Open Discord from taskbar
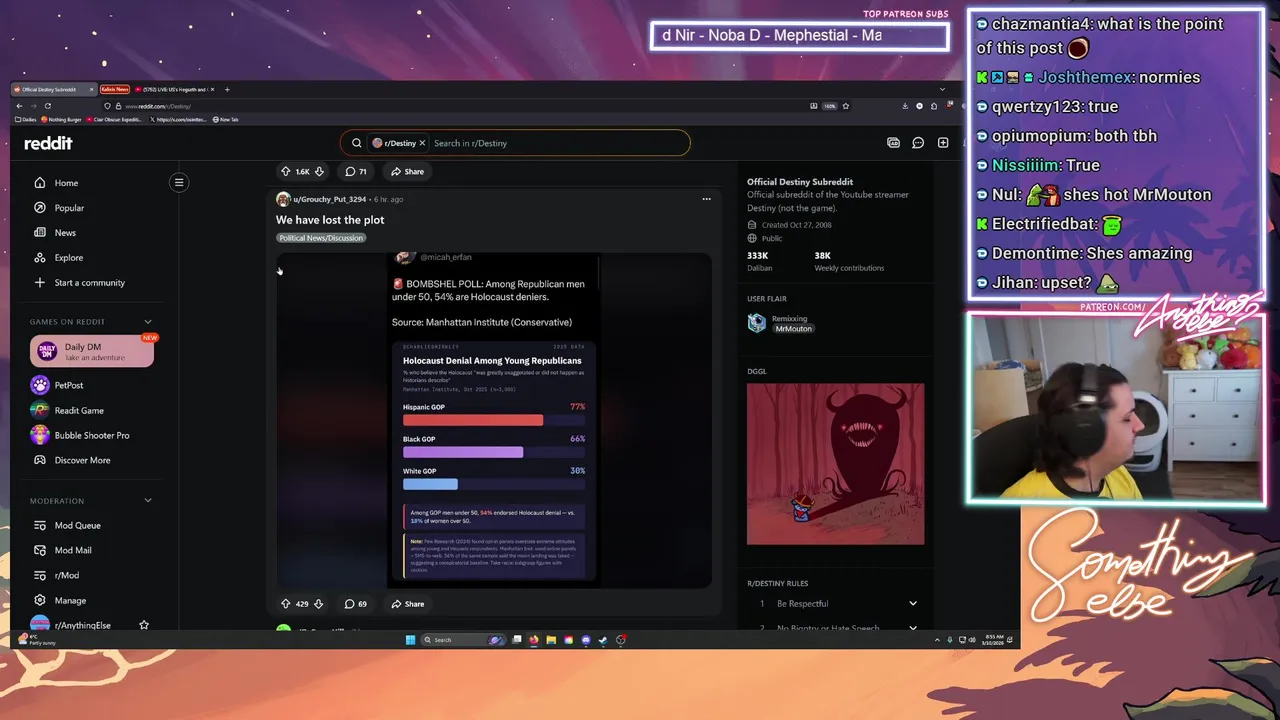Viewport: 1280px width, 720px height. (x=586, y=640)
